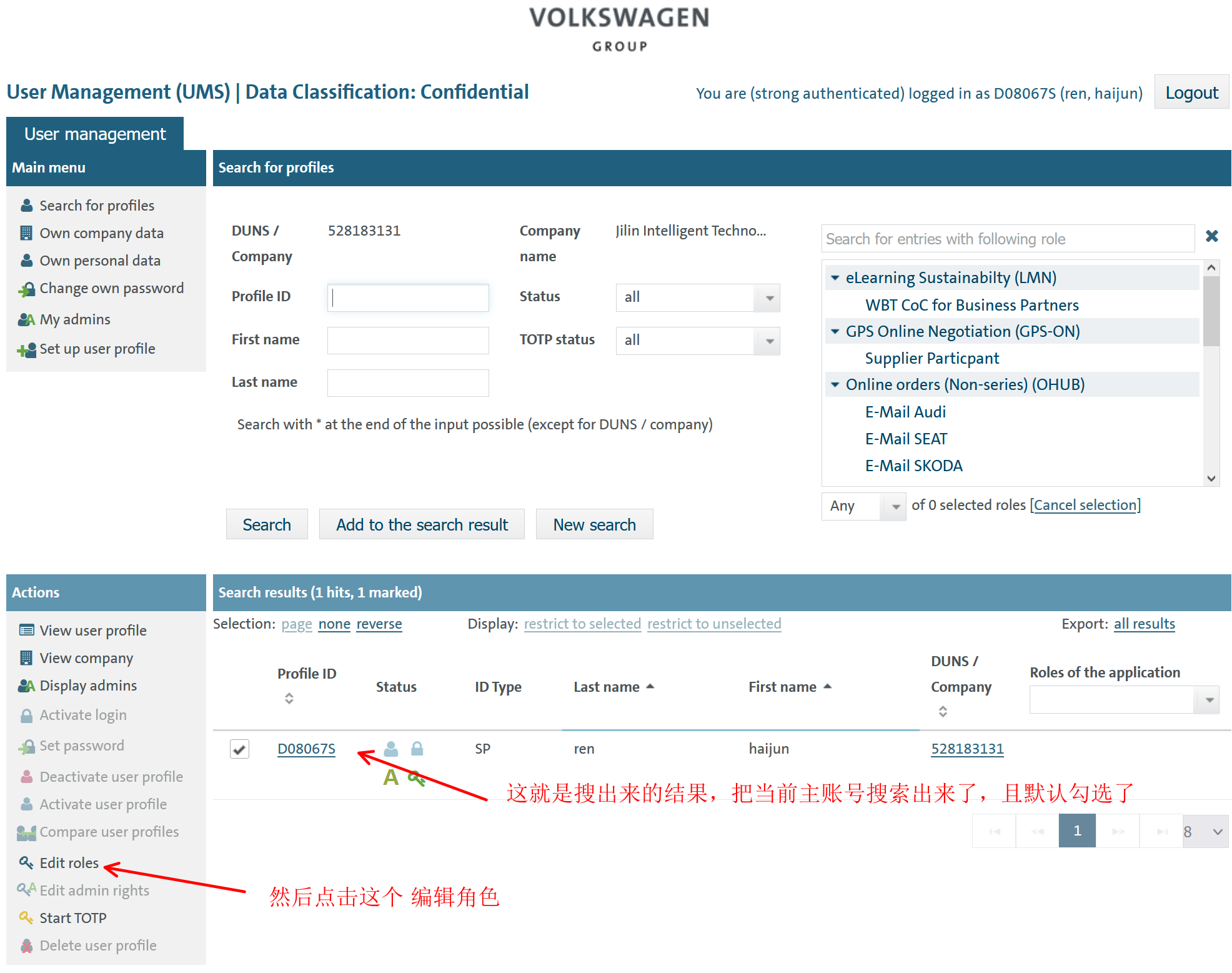Open Roles of the application filter dropdown
1232x973 pixels.
[1124, 700]
